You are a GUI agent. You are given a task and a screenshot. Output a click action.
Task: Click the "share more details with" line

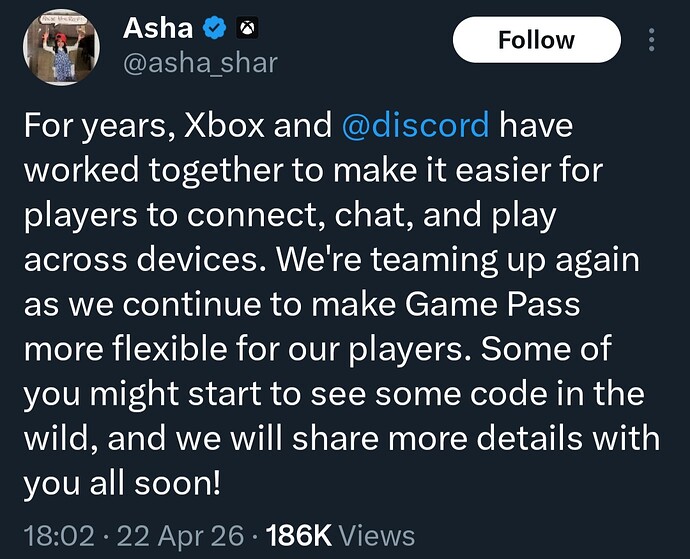476,438
